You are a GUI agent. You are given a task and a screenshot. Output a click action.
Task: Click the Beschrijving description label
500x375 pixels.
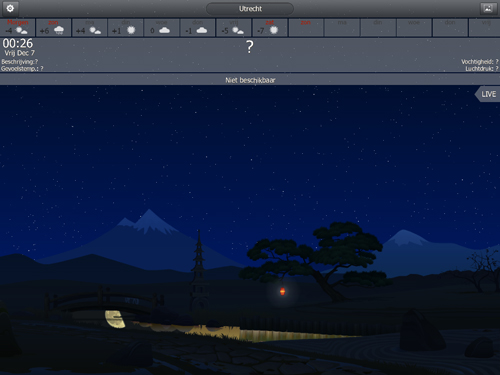19,62
